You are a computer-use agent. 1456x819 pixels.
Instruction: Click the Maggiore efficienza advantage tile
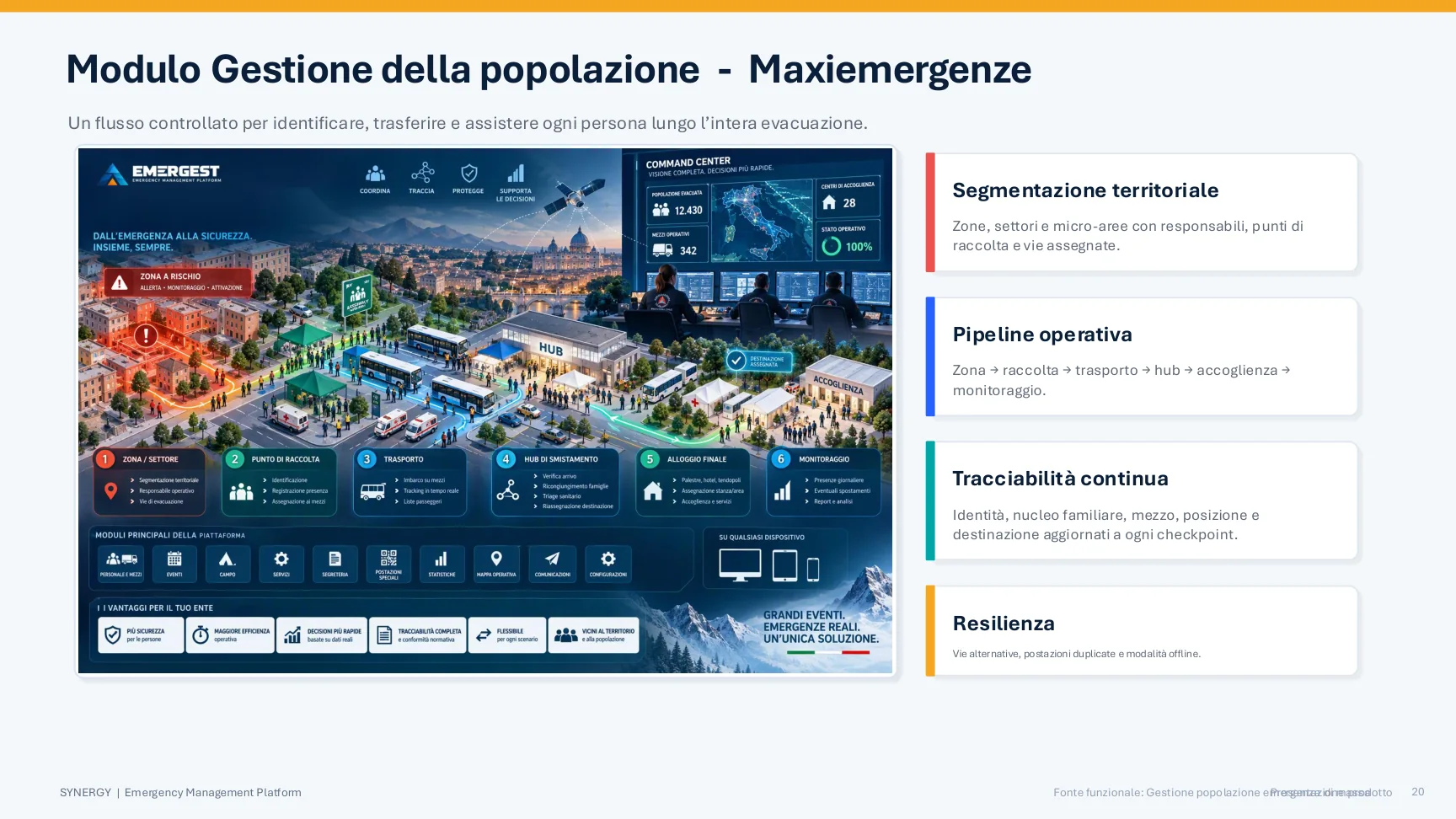[x=231, y=635]
